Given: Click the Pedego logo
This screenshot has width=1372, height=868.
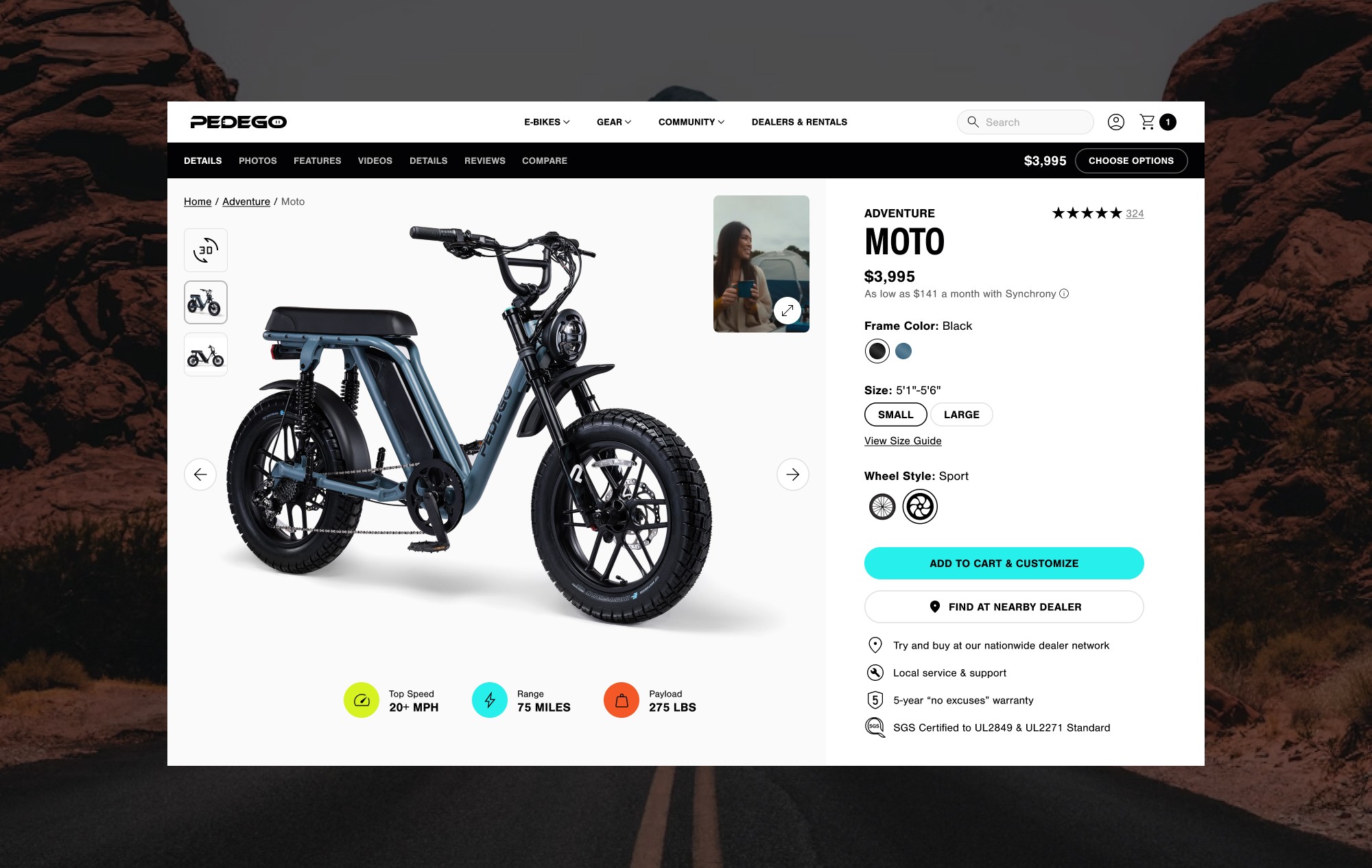Looking at the screenshot, I should click(239, 122).
